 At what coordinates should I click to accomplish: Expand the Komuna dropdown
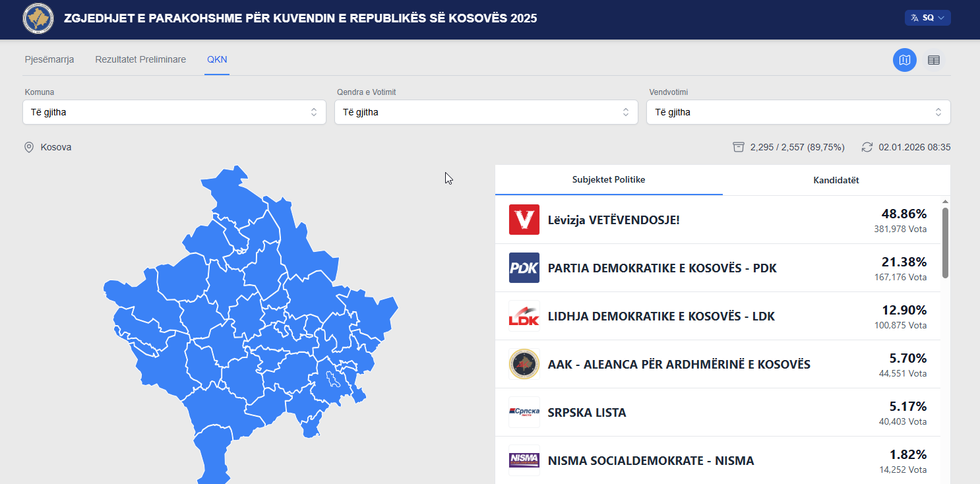(x=174, y=112)
